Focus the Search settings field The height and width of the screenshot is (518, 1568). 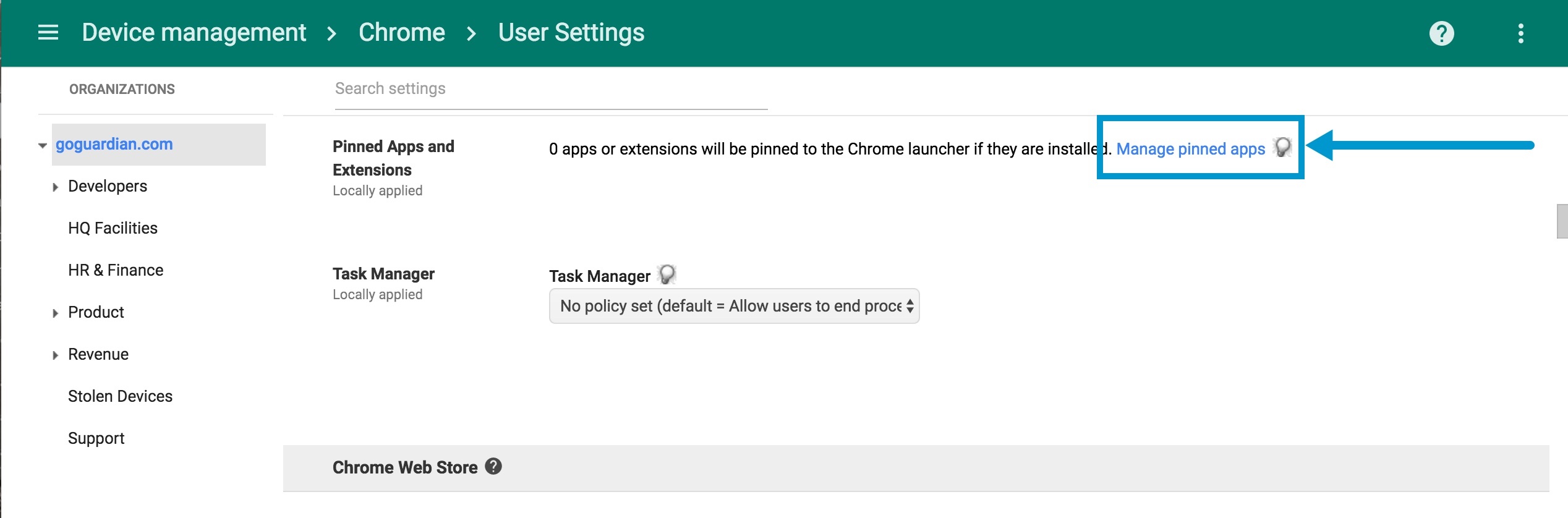pyautogui.click(x=551, y=90)
